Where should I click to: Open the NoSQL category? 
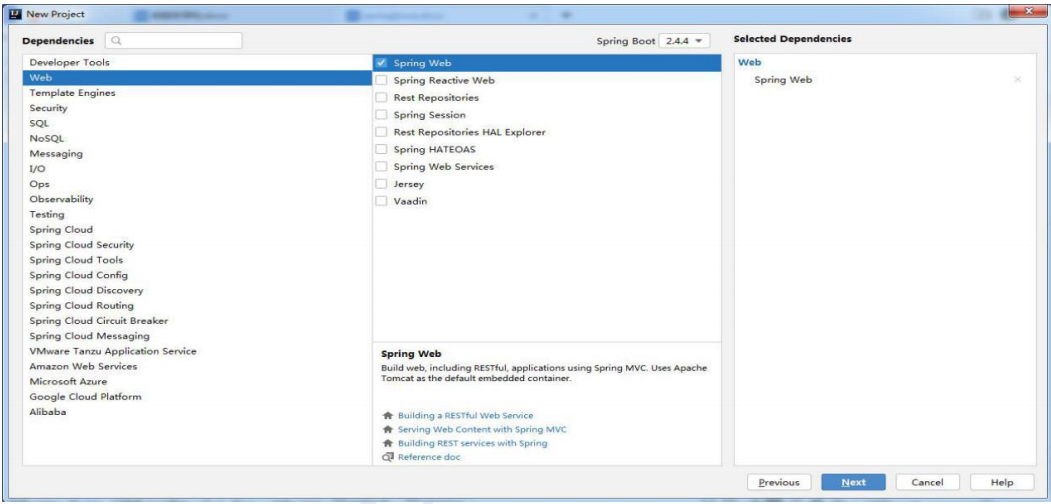pos(197,139)
